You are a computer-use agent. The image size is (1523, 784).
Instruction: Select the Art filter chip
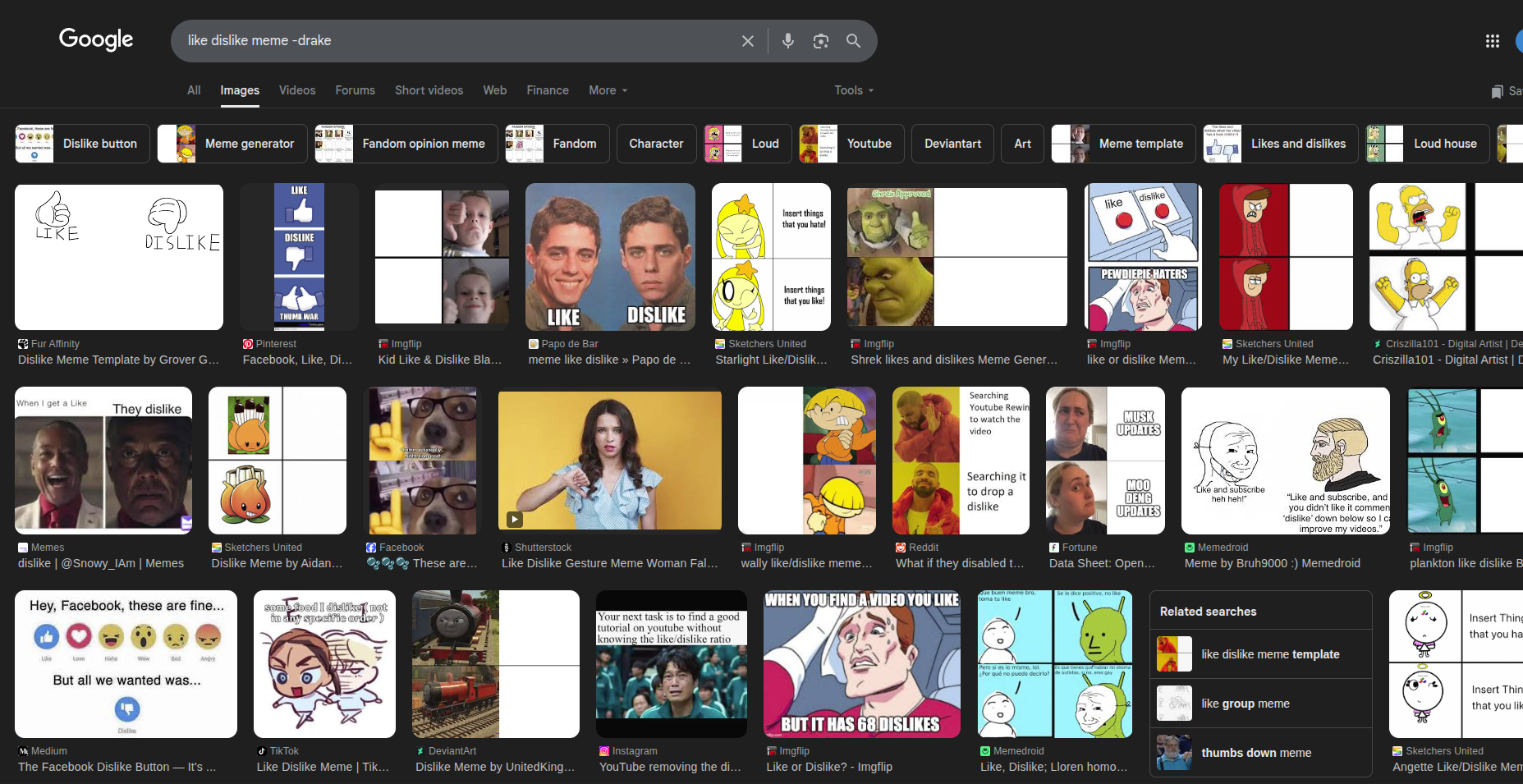point(1022,144)
